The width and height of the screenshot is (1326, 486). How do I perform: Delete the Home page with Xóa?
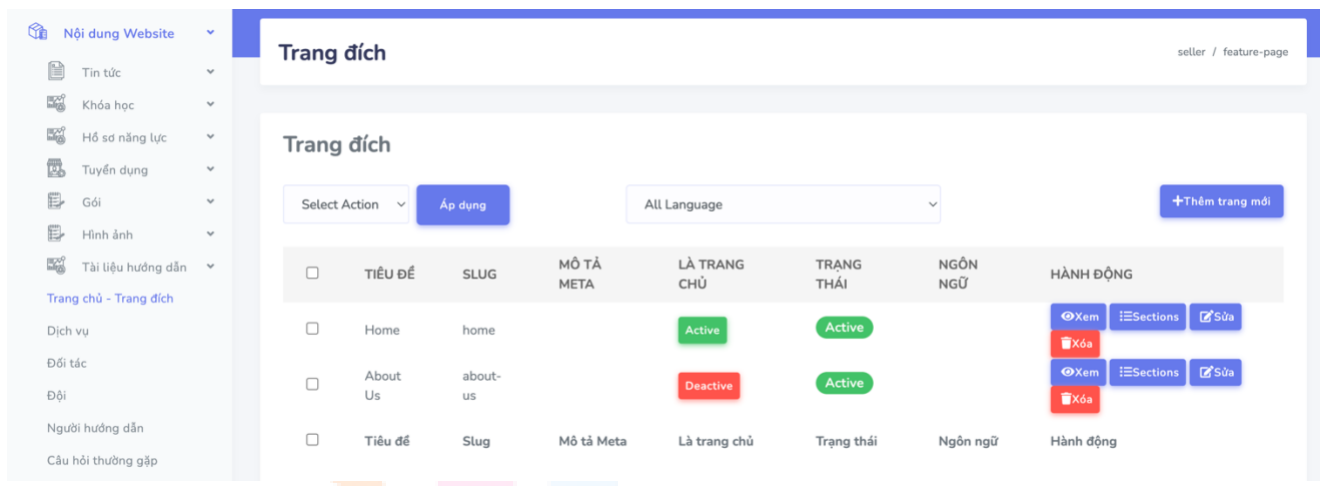coord(1075,344)
